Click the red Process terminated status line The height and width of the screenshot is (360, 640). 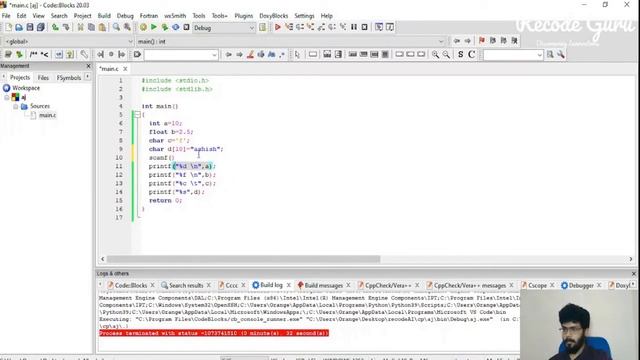pyautogui.click(x=214, y=333)
